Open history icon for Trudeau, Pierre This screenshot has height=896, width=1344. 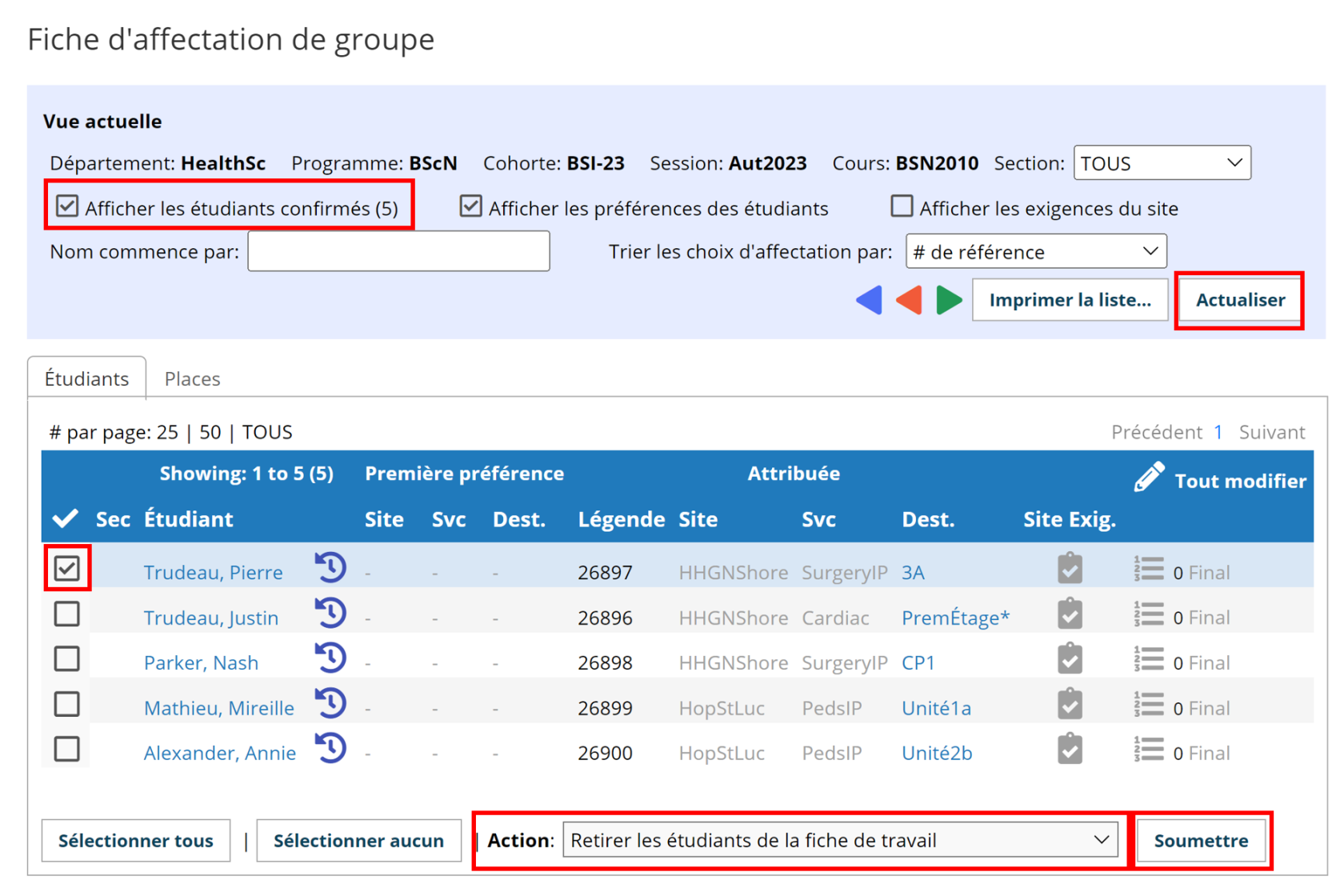(x=330, y=568)
